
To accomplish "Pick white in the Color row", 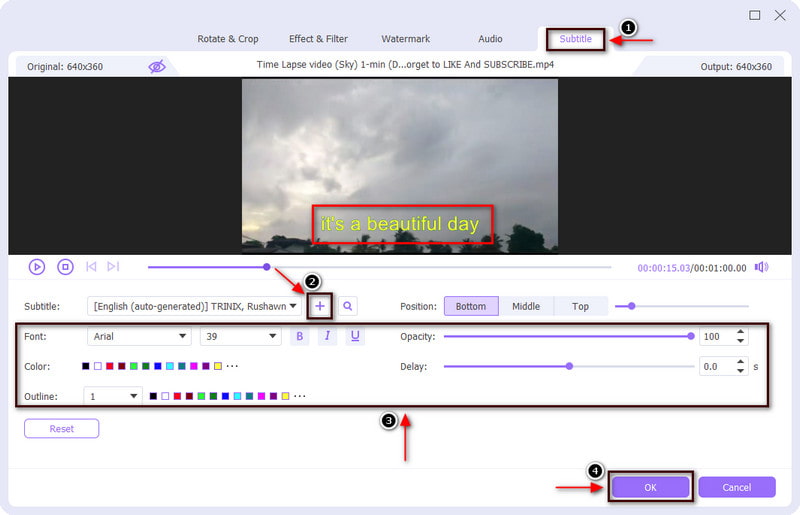I will 97,366.
